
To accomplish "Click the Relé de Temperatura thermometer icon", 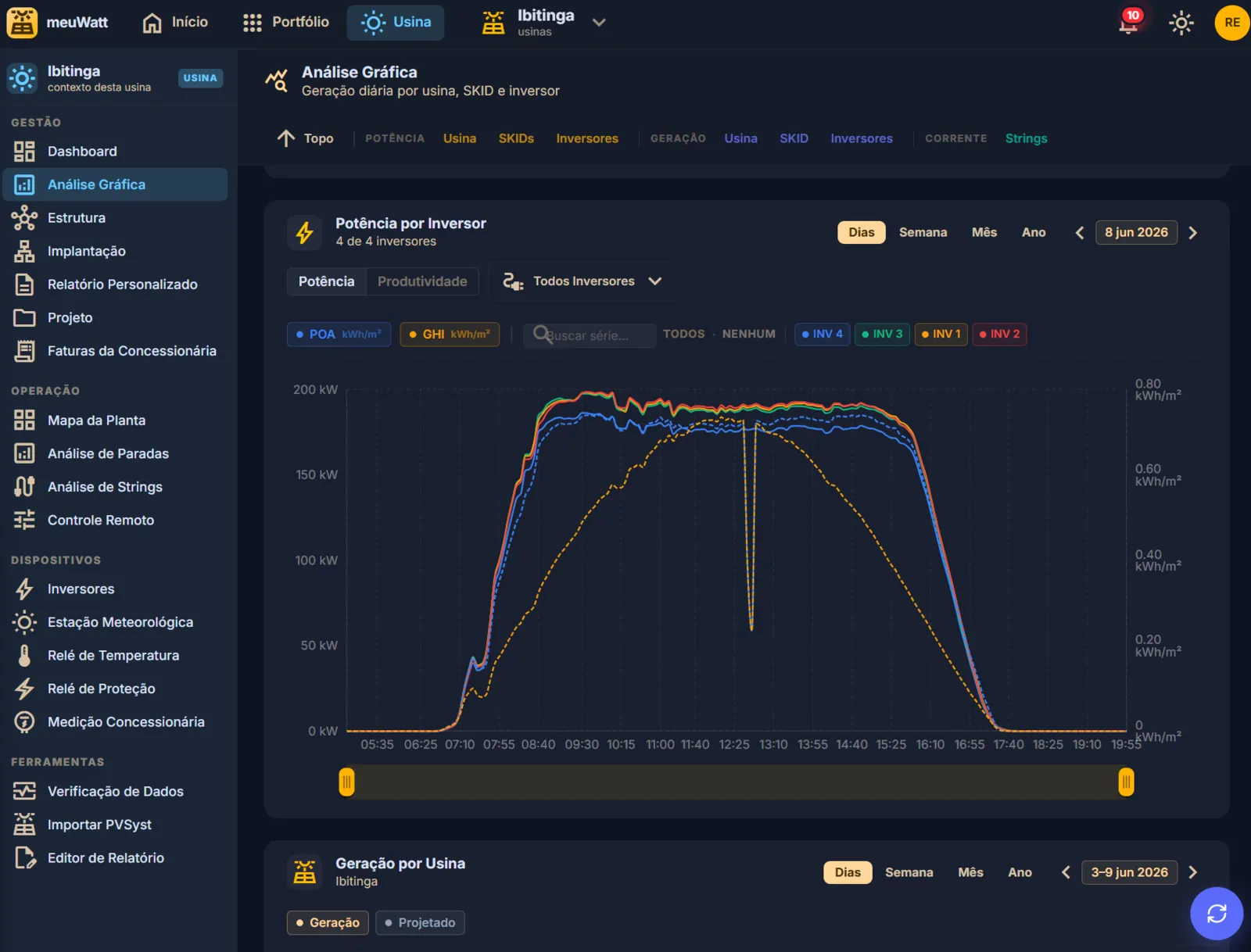I will pyautogui.click(x=24, y=655).
